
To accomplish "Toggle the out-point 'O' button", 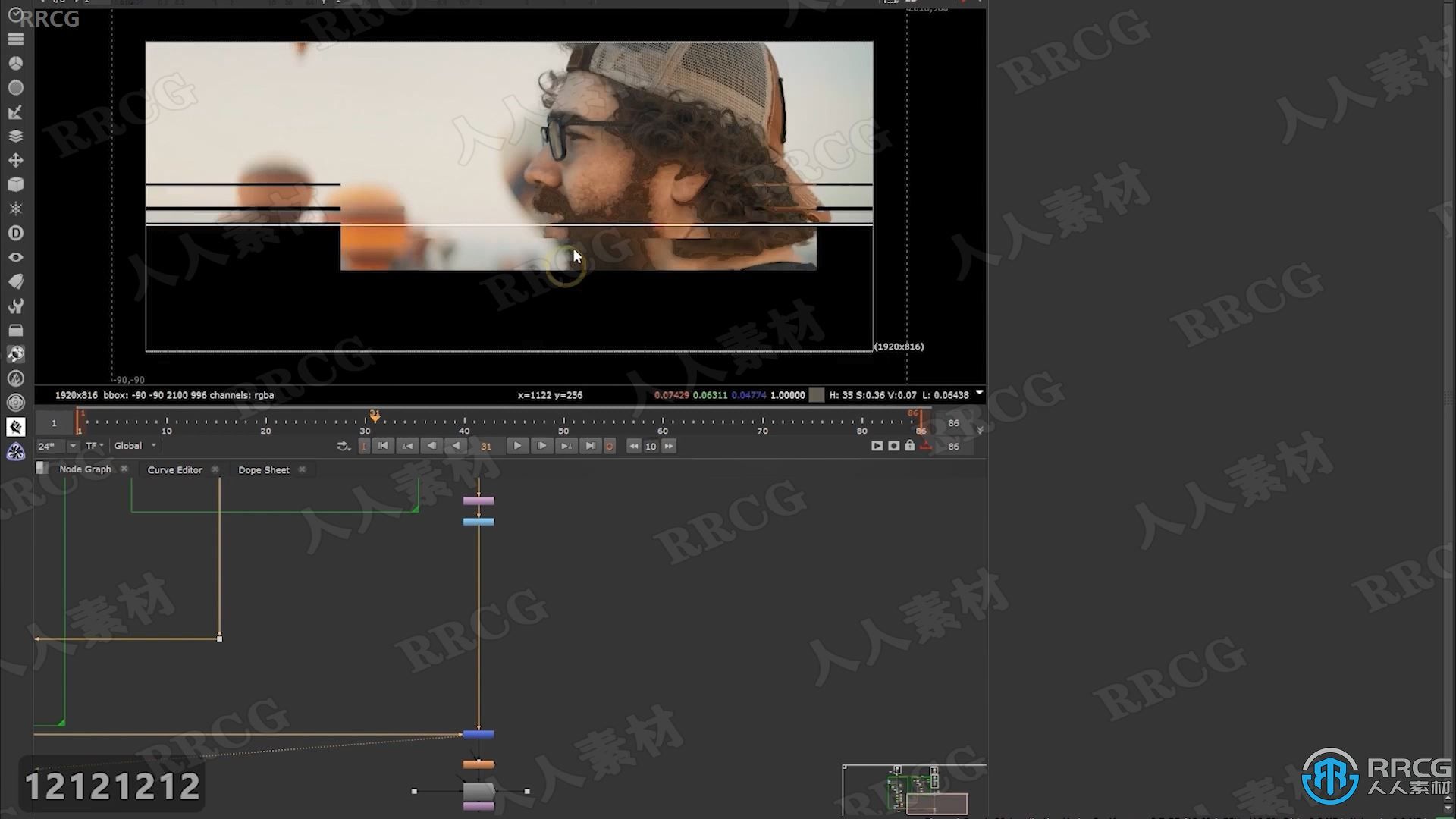I will pyautogui.click(x=609, y=446).
